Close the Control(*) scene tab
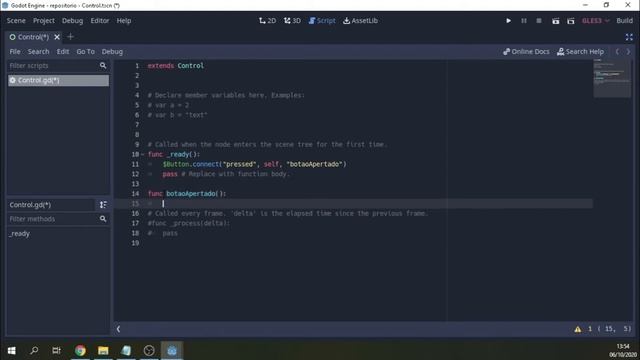Viewport: 640px width, 360px height. point(57,37)
